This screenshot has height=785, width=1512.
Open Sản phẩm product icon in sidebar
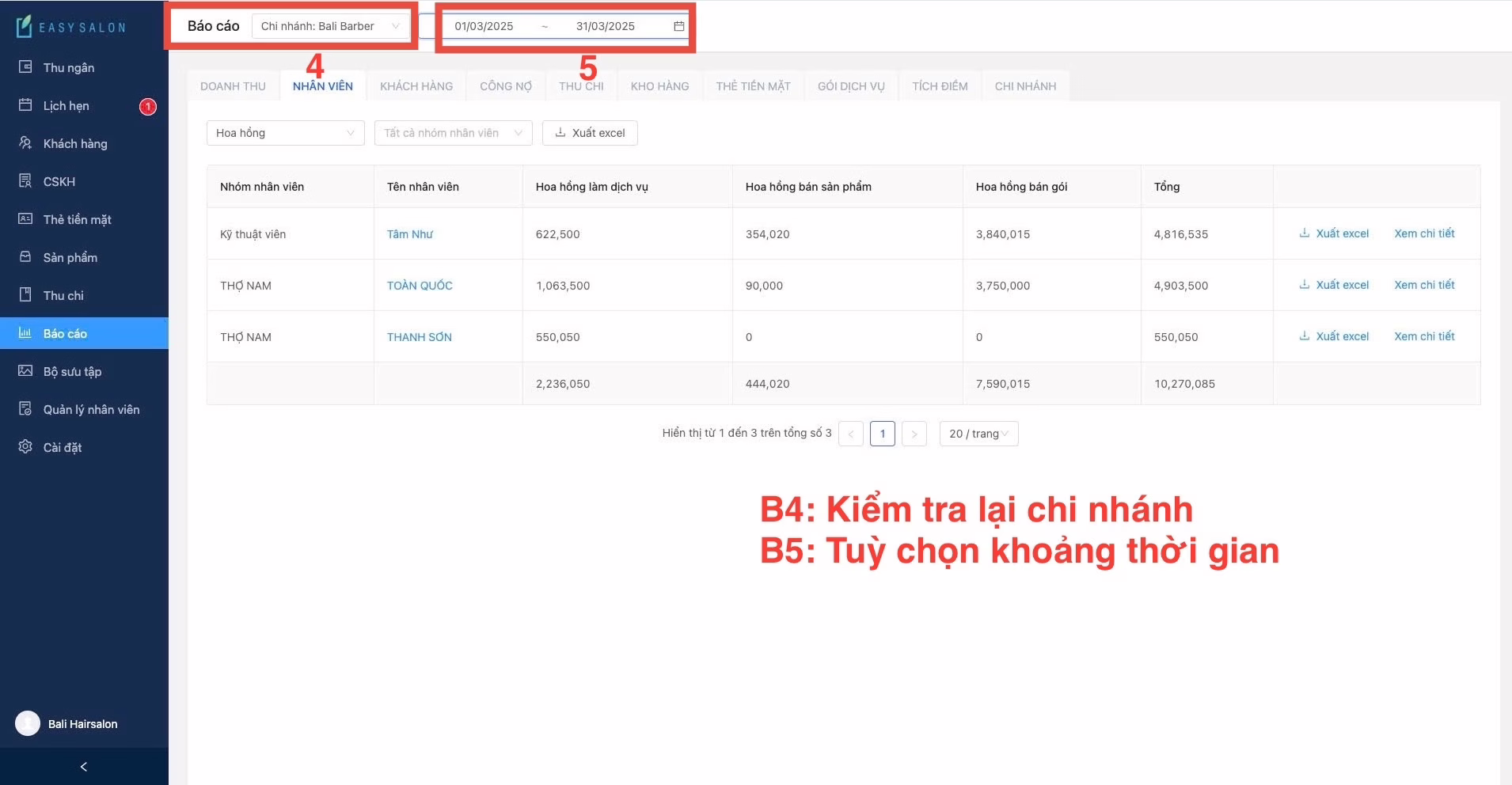coord(25,257)
